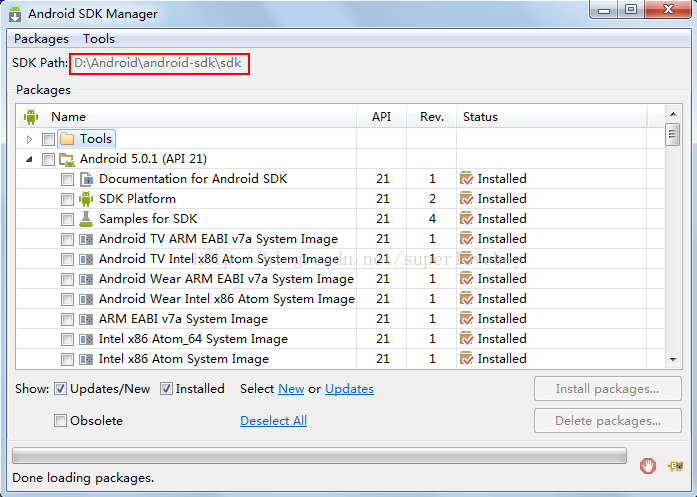Uncheck the Updates/New show filter
The width and height of the screenshot is (697, 497).
pyautogui.click(x=60, y=389)
